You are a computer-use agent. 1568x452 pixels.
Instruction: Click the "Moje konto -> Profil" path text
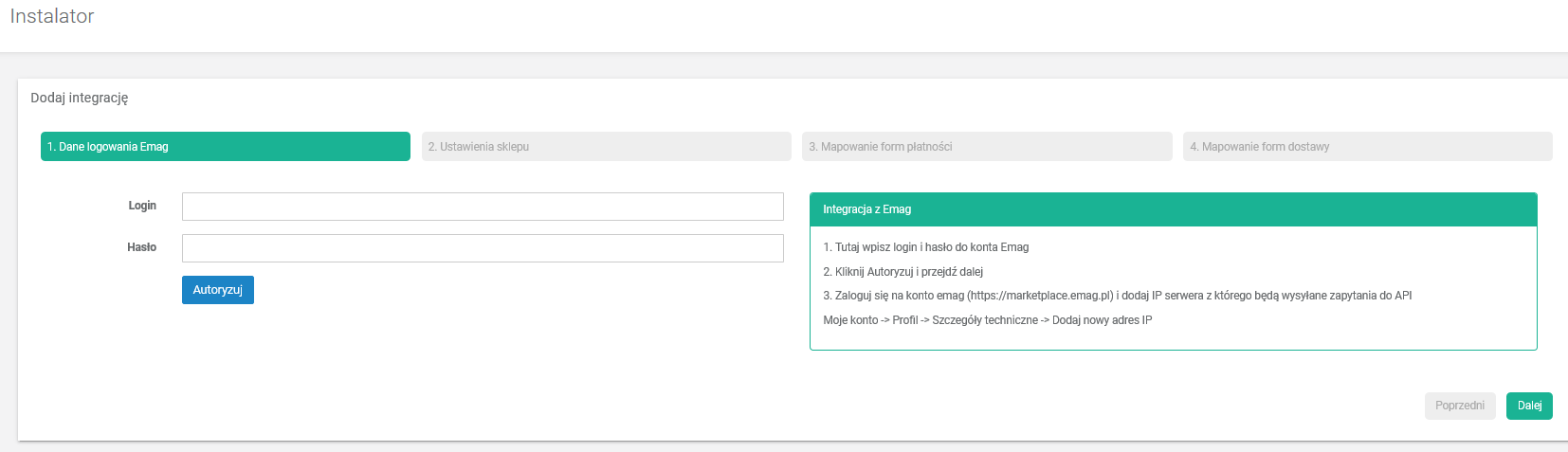[x=870, y=320]
